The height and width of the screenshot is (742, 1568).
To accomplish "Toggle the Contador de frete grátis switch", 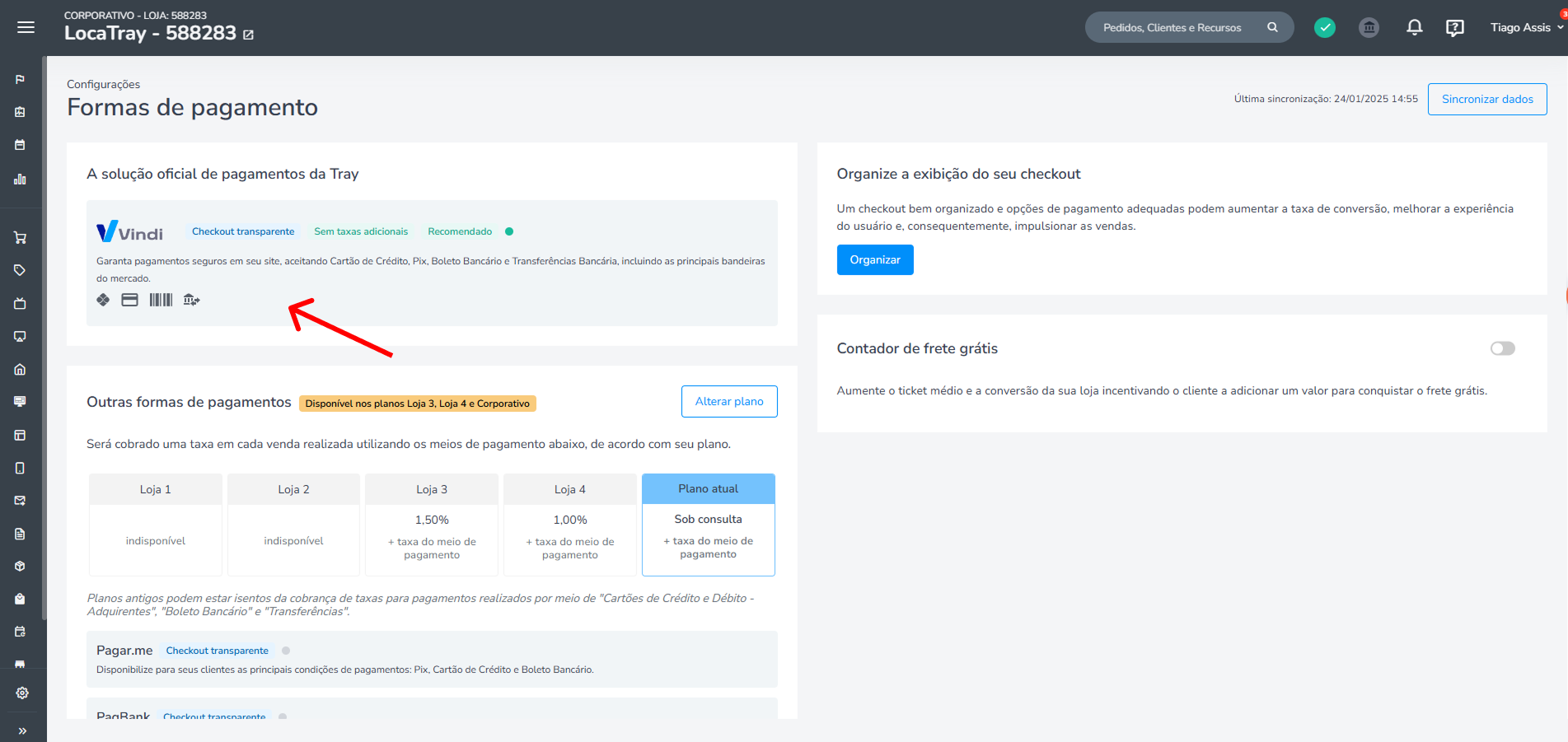I will [x=1502, y=348].
